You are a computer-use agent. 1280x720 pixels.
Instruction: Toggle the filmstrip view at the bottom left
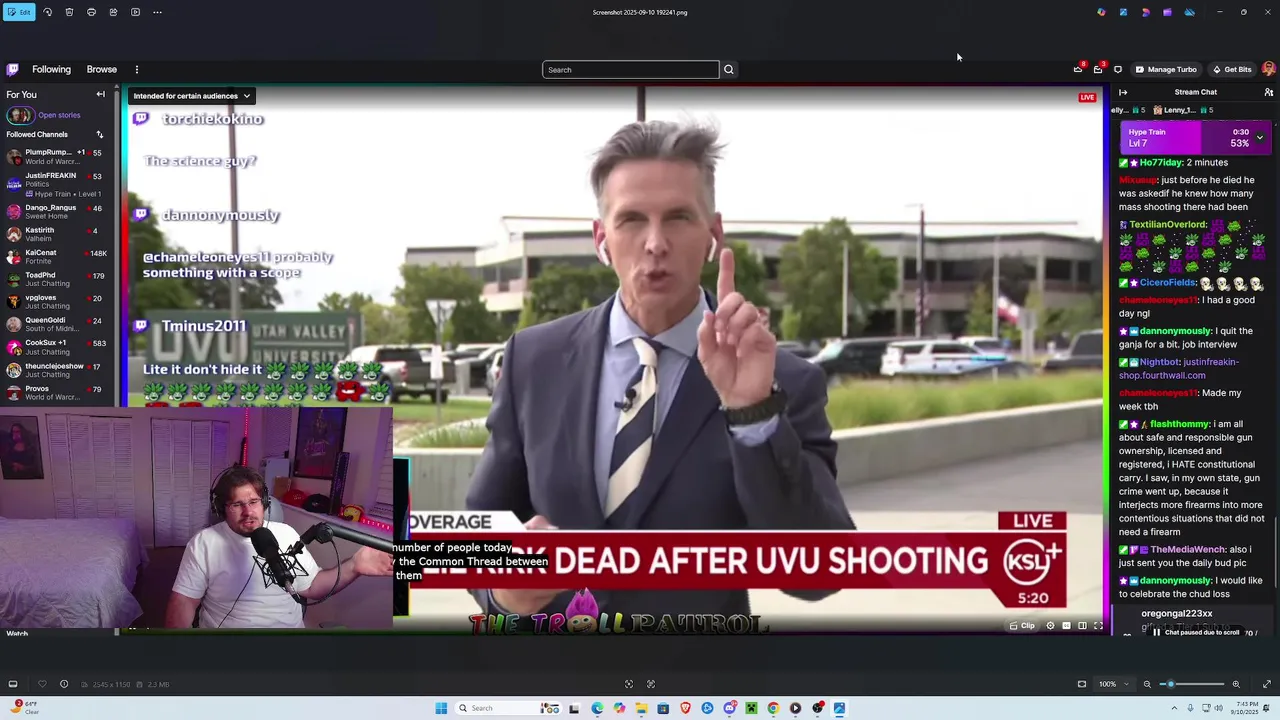tap(13, 684)
